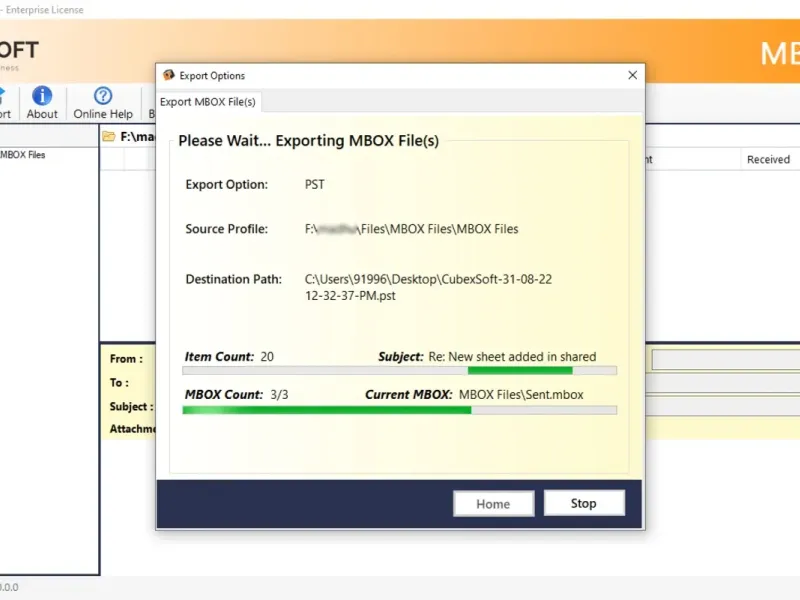Click the MBOX Count 3/3 value
Viewport: 800px width, 600px height.
[279, 394]
